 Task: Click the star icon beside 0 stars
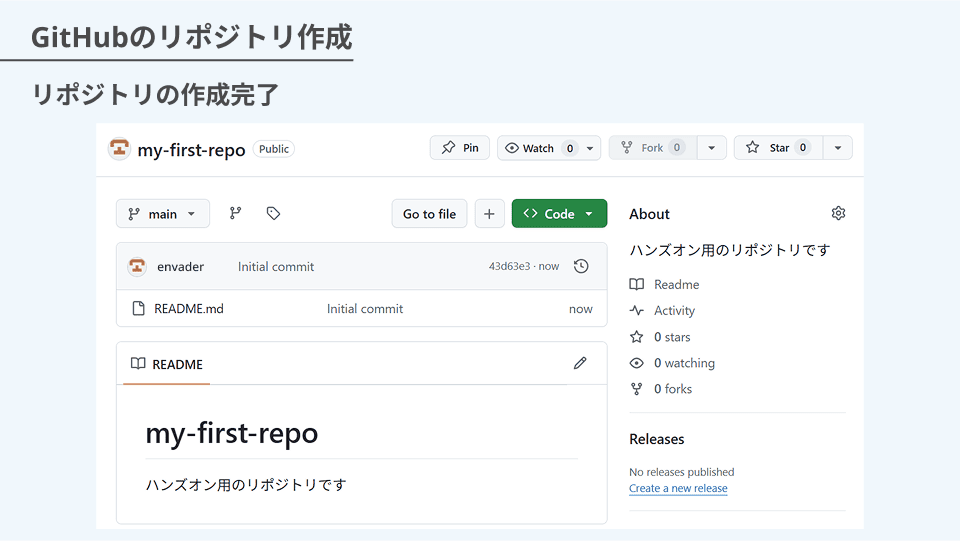[637, 337]
